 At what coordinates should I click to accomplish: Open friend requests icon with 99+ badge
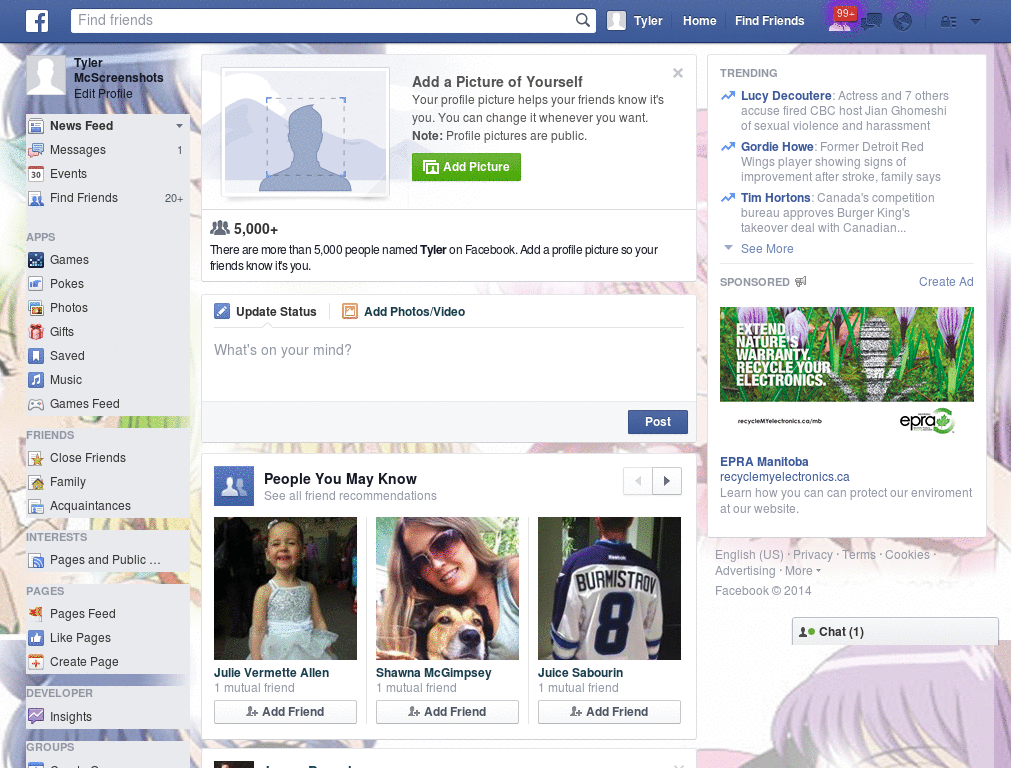tap(840, 20)
